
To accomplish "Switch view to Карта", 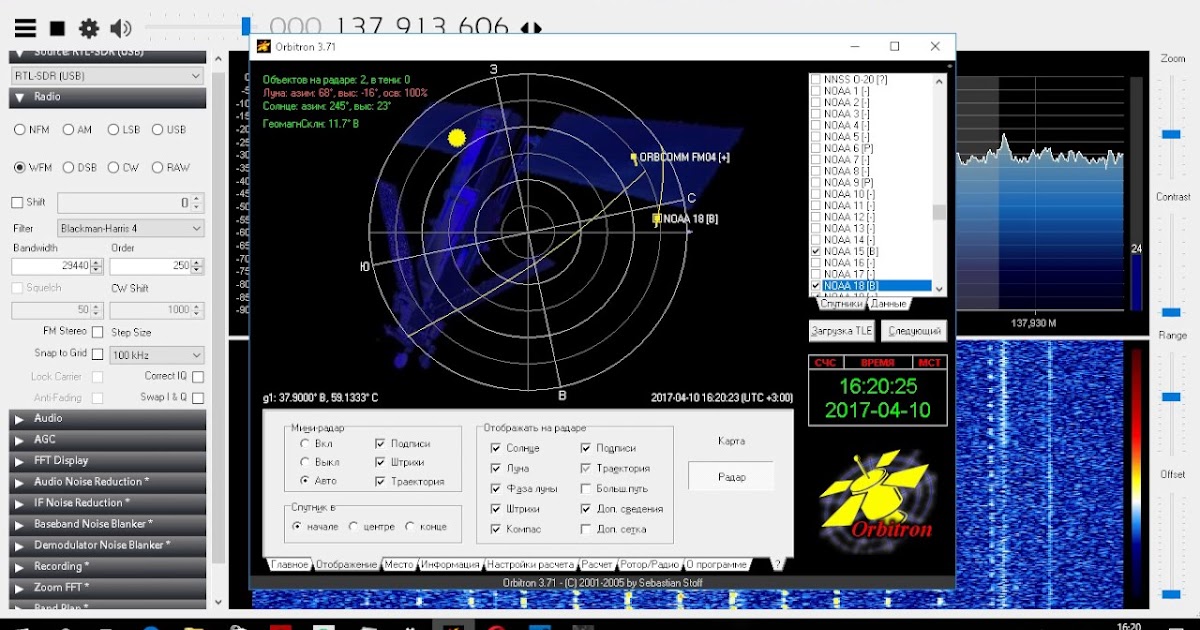I will 731,441.
